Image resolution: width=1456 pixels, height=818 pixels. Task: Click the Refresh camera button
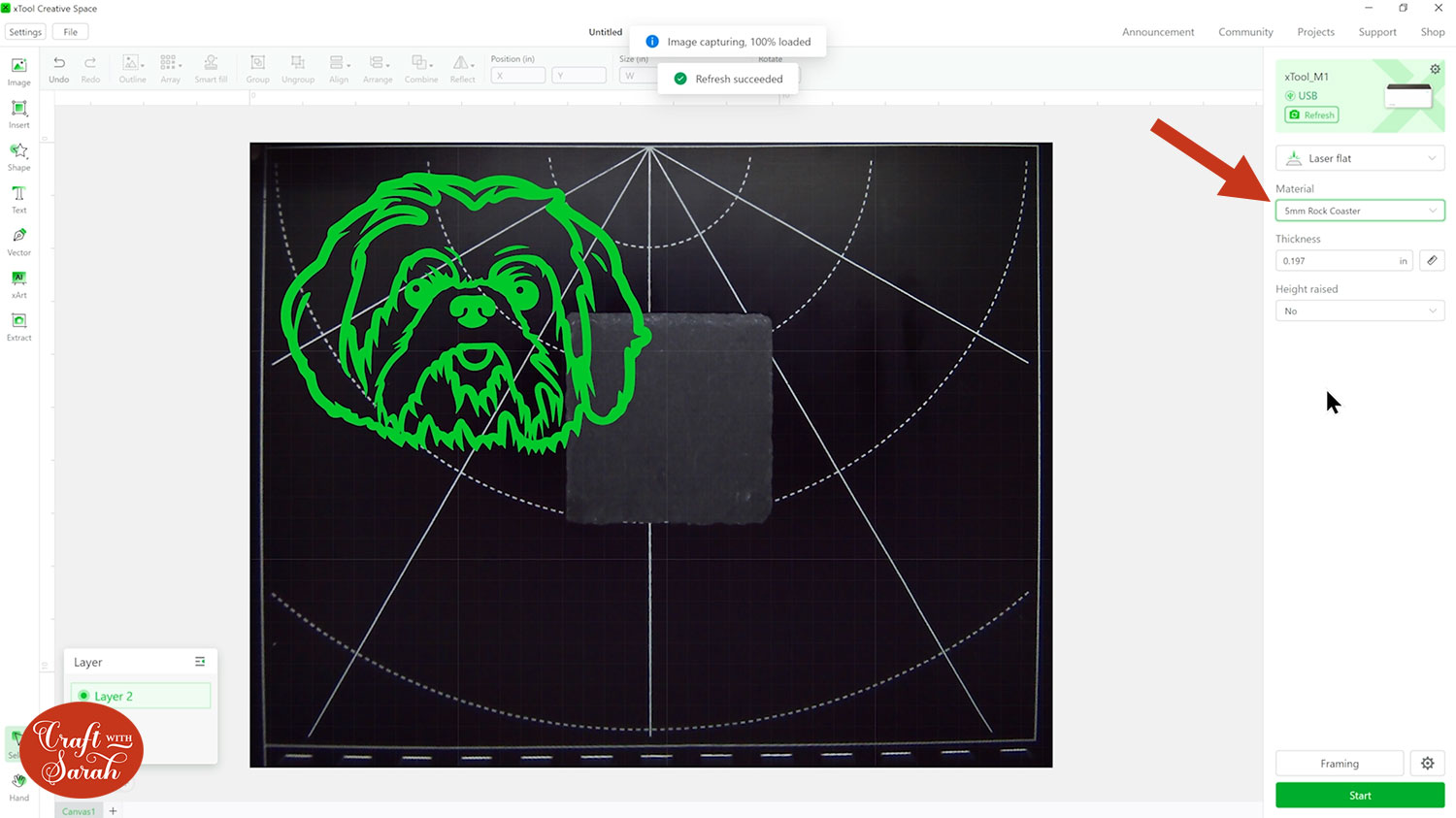(1311, 115)
